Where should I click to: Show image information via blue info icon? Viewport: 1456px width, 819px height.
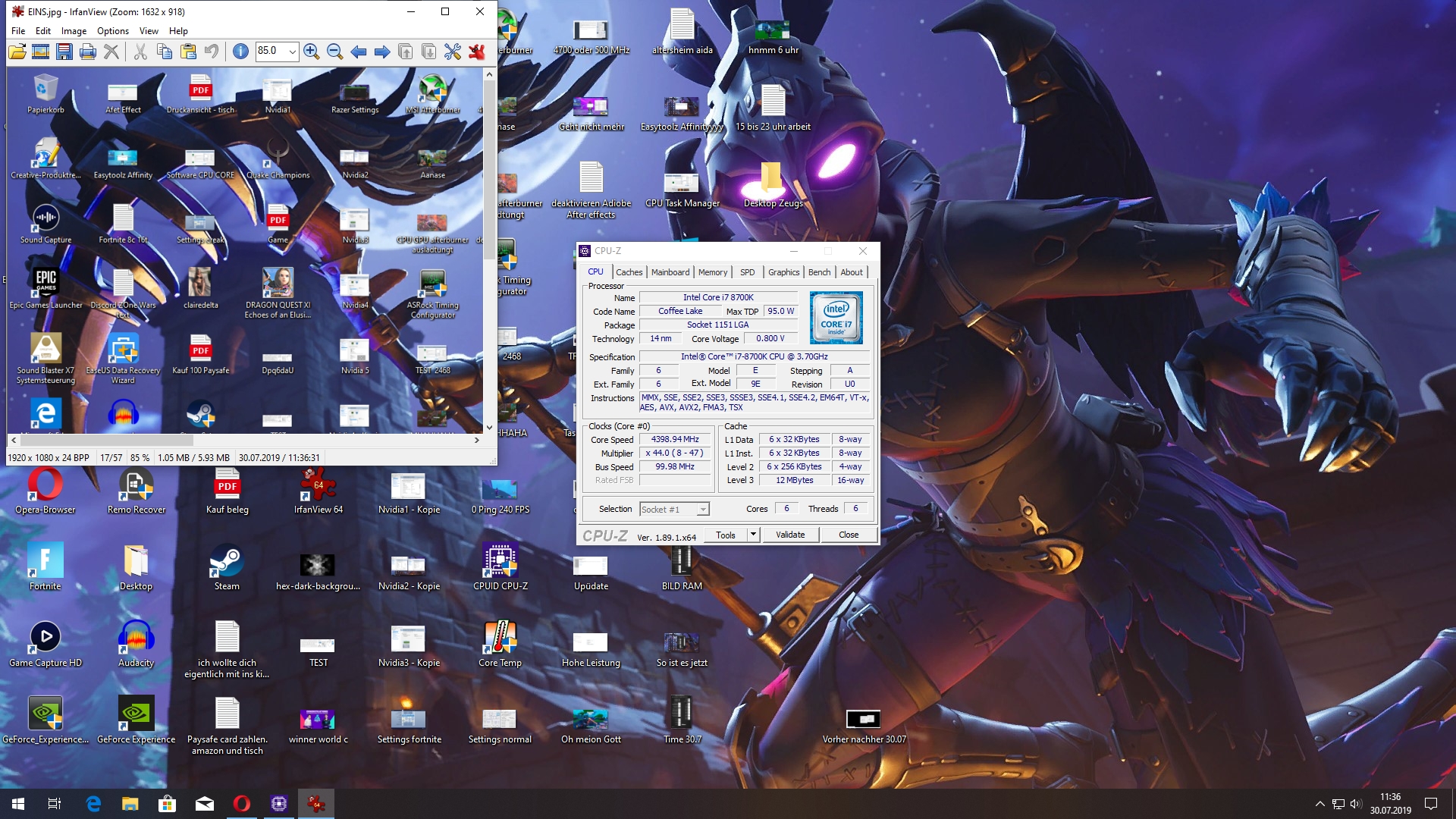pyautogui.click(x=240, y=52)
